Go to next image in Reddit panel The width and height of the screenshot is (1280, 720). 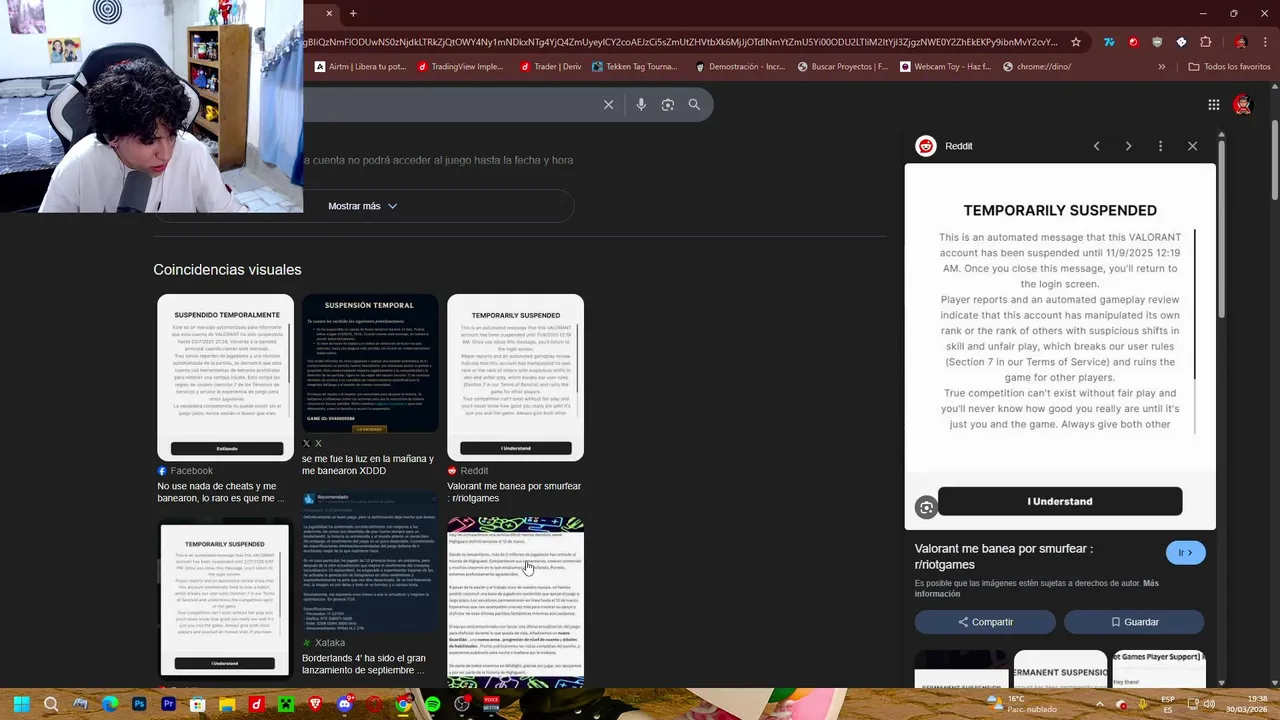1128,146
